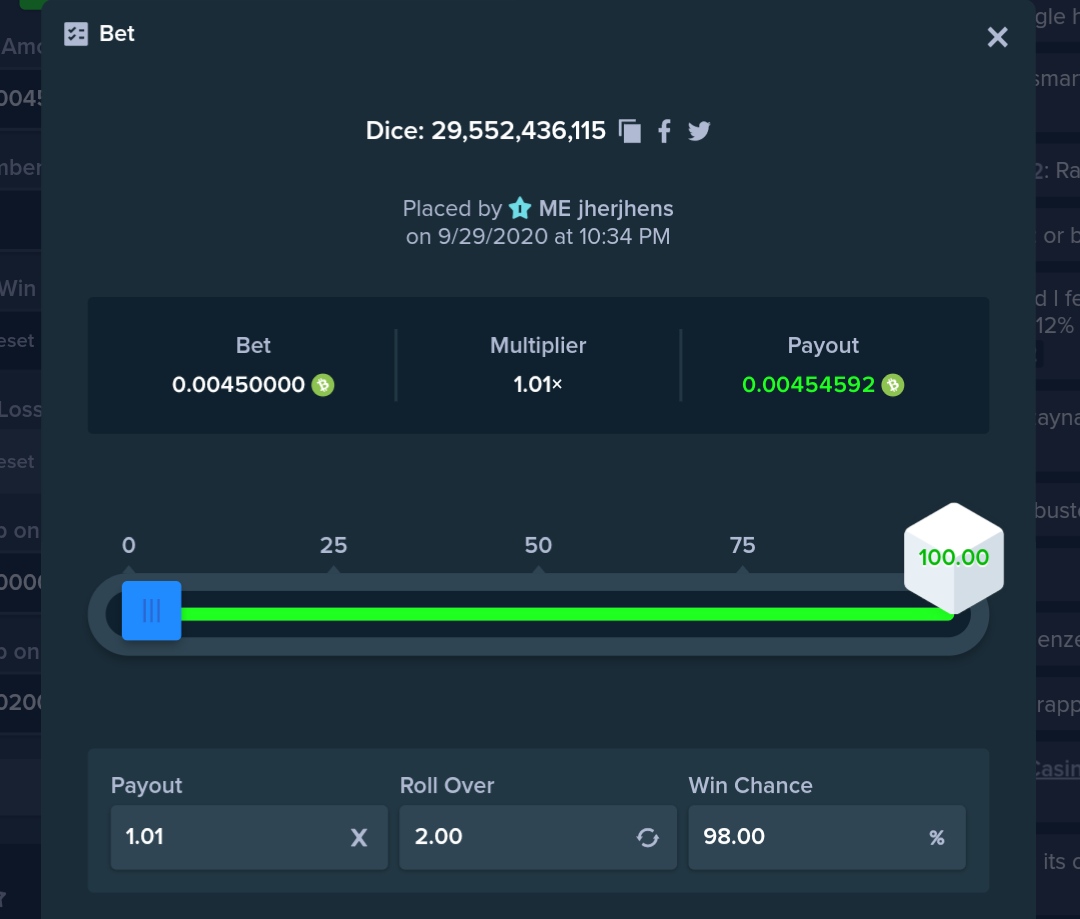Dismiss the Bet dialog
This screenshot has height=919, width=1080.
click(x=997, y=36)
